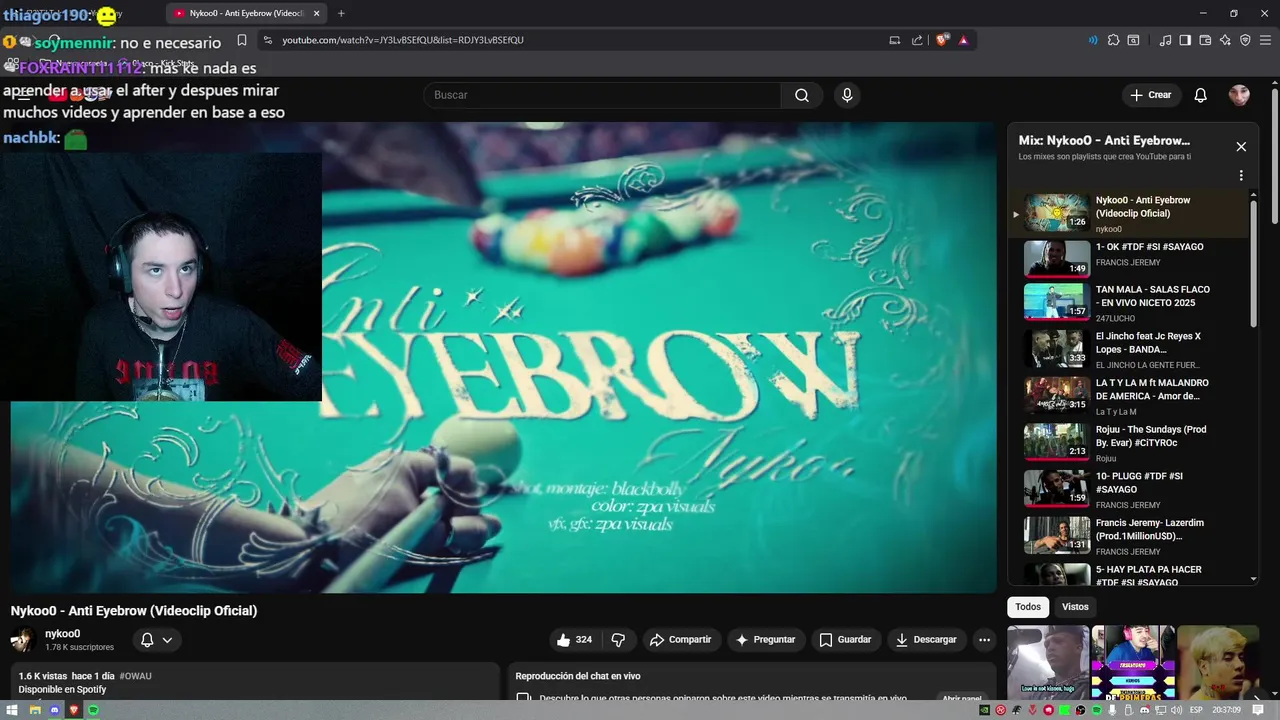Click the Descargar download button
The image size is (1280, 720).
926,640
